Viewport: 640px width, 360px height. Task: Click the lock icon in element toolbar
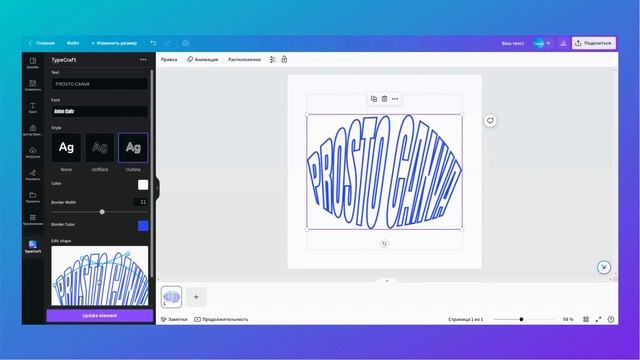click(284, 60)
